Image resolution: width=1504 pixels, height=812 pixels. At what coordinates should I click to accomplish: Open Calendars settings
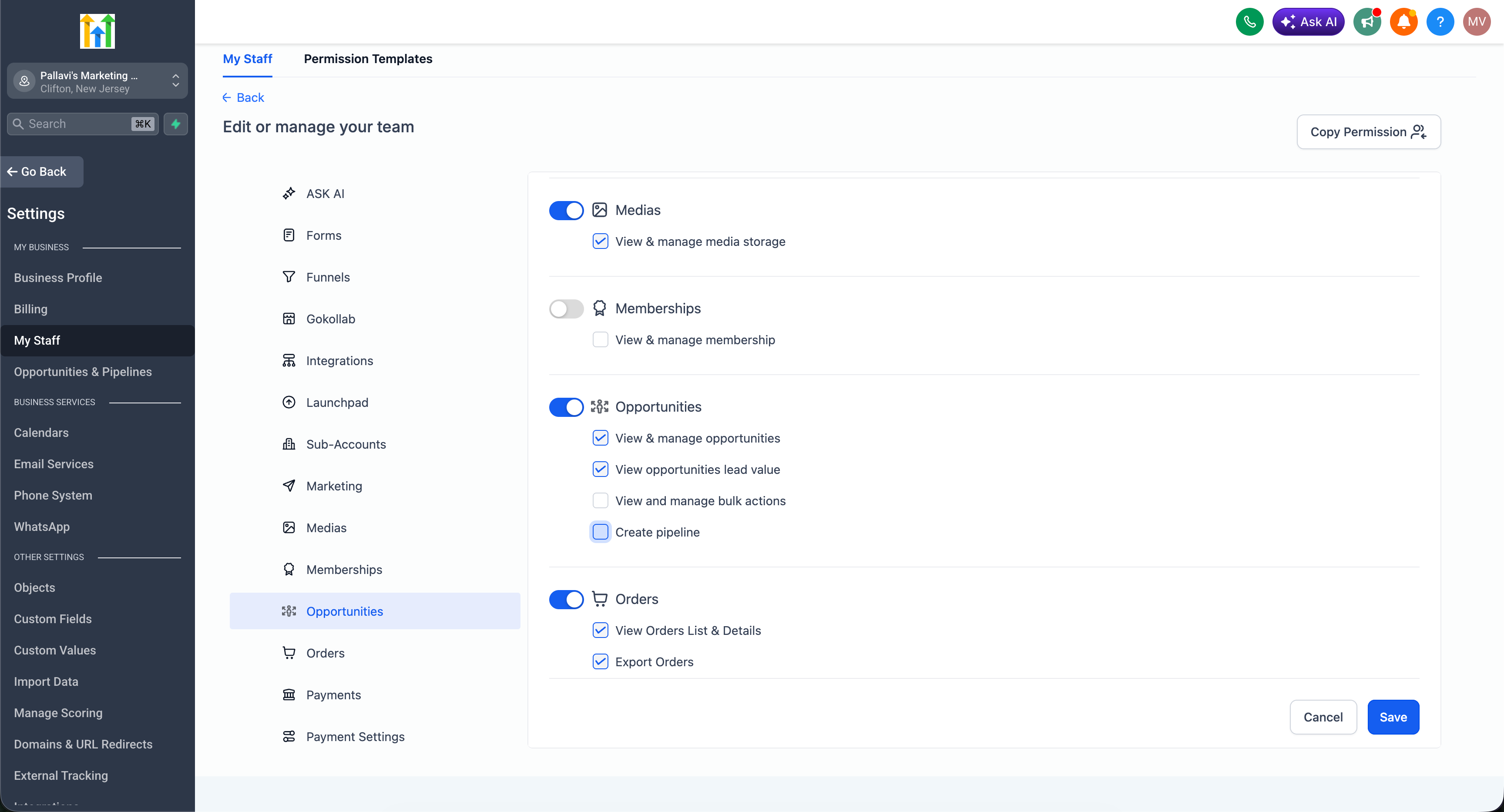click(x=41, y=433)
